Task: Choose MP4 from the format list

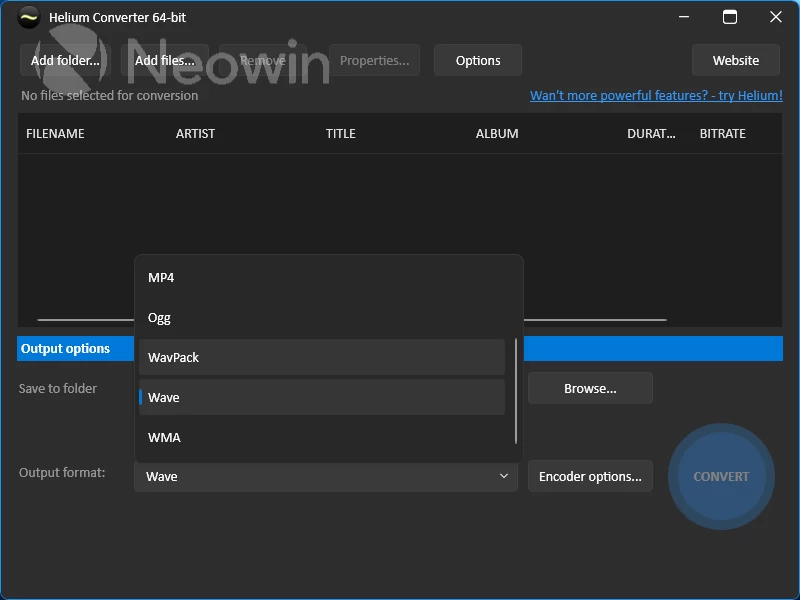Action: [322, 278]
